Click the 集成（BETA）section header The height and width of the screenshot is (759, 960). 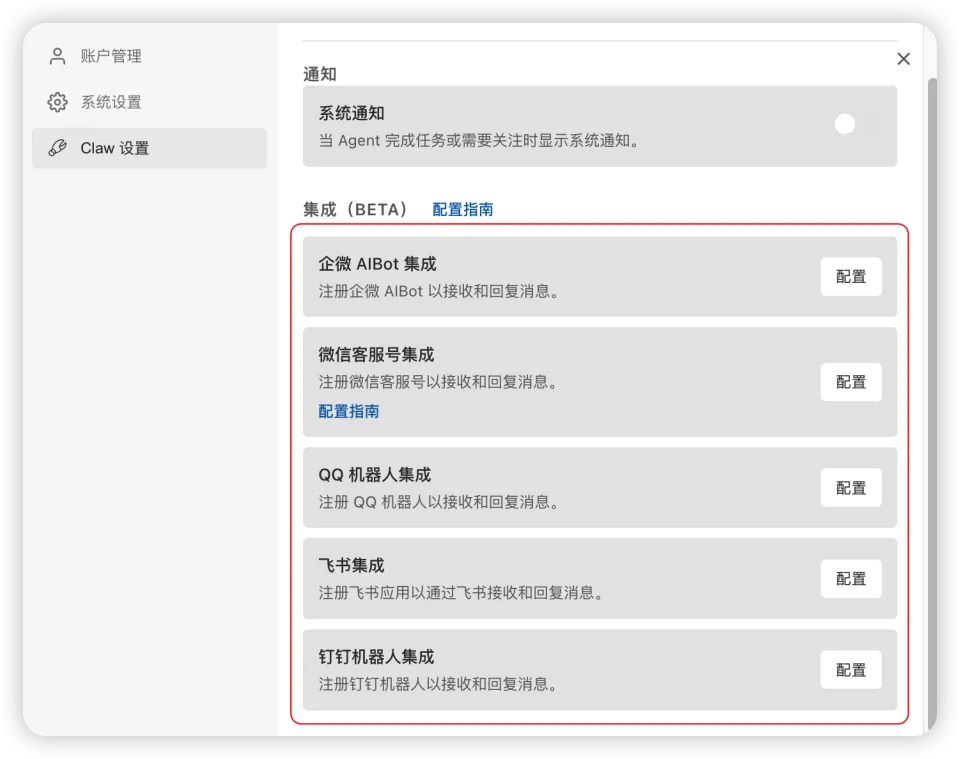click(351, 211)
